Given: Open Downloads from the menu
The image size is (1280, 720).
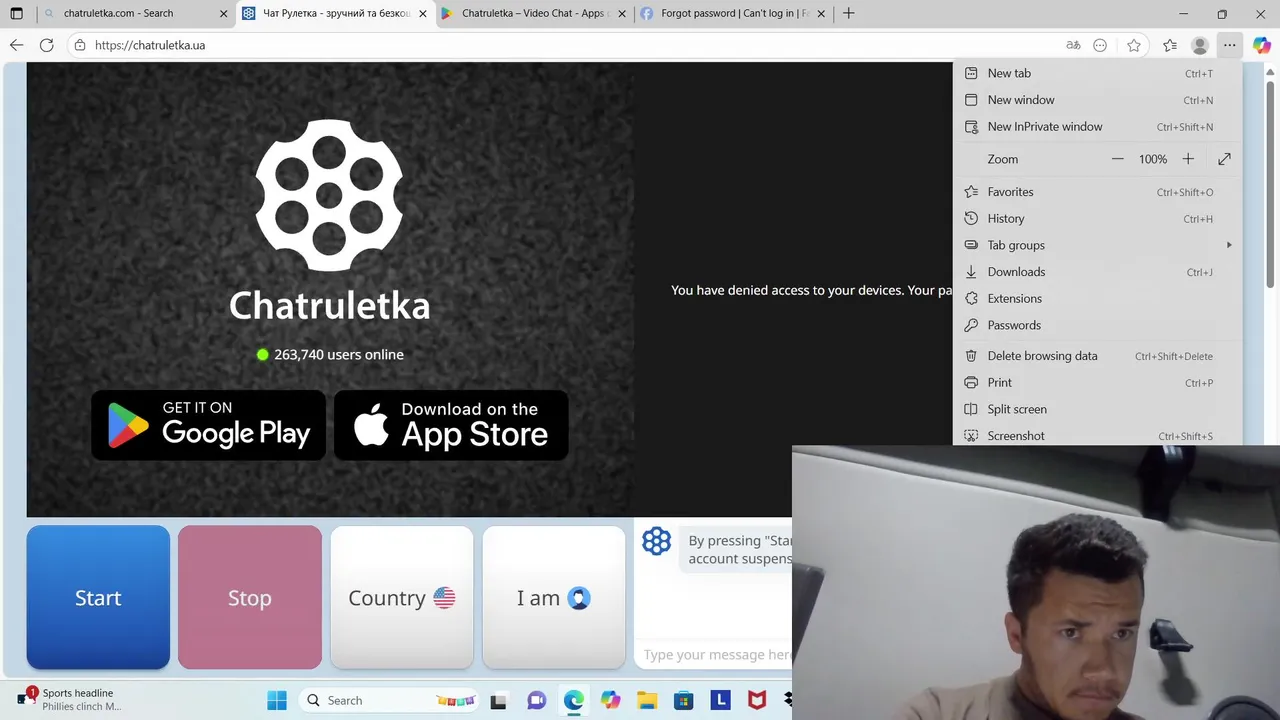Looking at the screenshot, I should tap(1097, 272).
